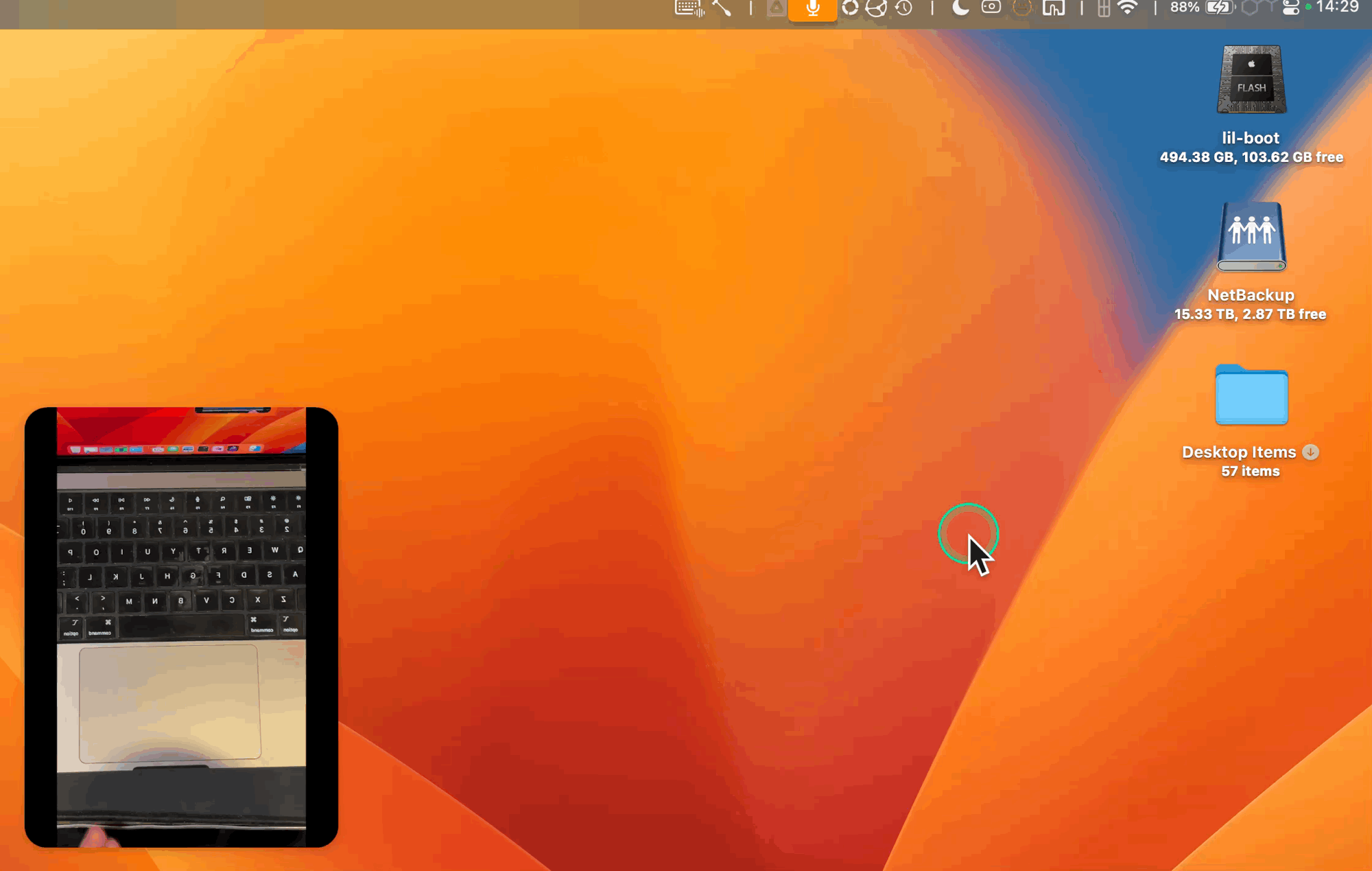Open the Wi-Fi menu

pyautogui.click(x=1127, y=8)
